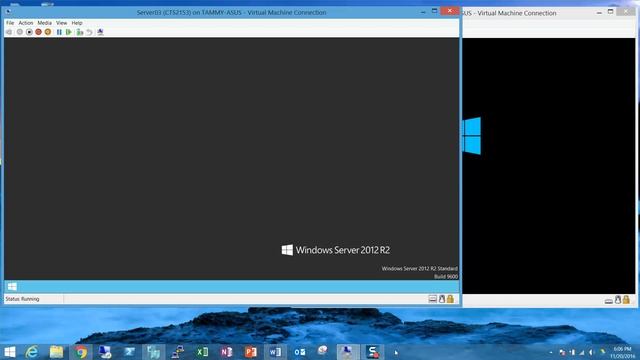Click the battery power tray icon
The width and height of the screenshot is (640, 360).
572,352
